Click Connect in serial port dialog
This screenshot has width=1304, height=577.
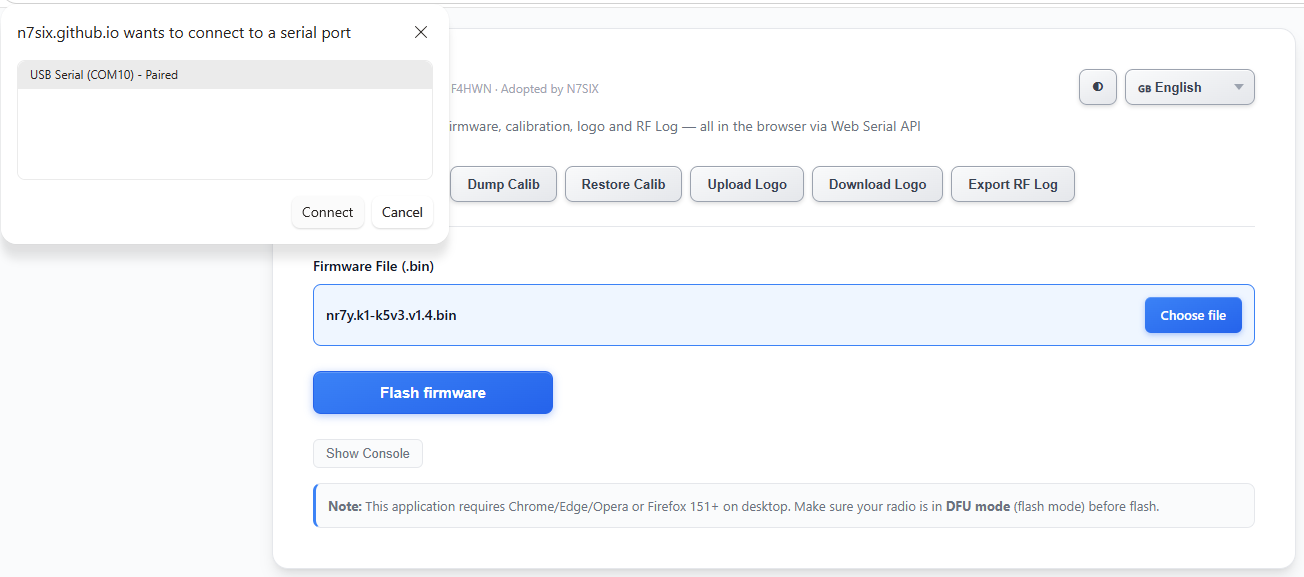coord(328,212)
